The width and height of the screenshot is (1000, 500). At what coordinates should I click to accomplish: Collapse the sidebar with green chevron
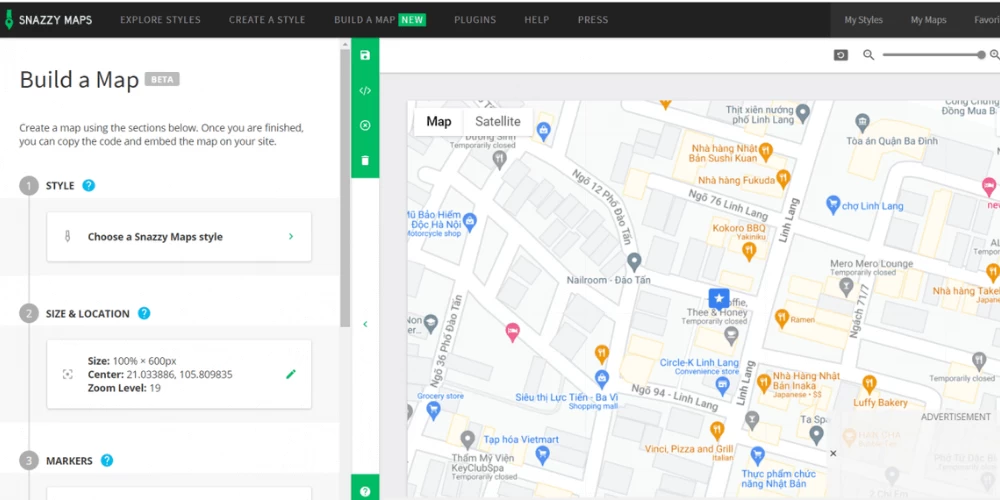click(x=365, y=324)
